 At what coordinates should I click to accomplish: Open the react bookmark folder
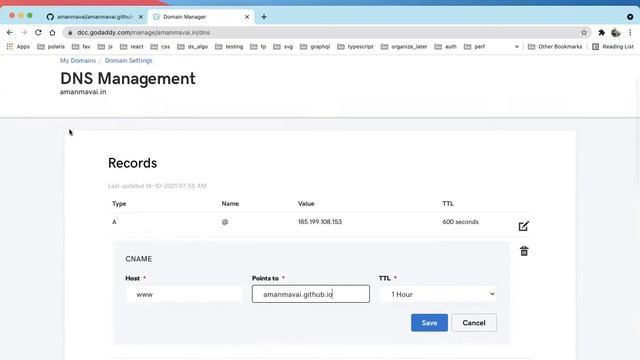[x=131, y=47]
